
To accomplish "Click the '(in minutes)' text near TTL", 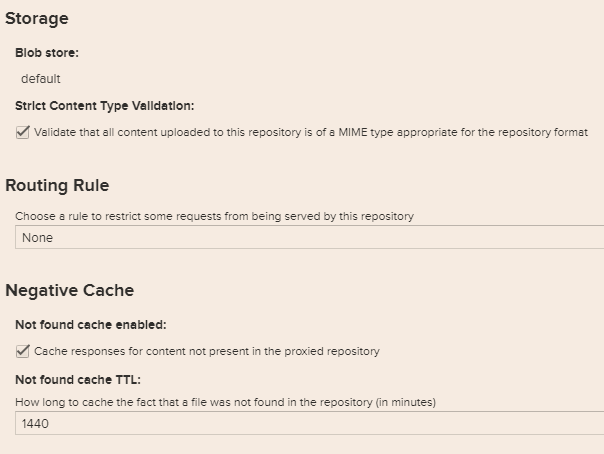I will (406, 402).
